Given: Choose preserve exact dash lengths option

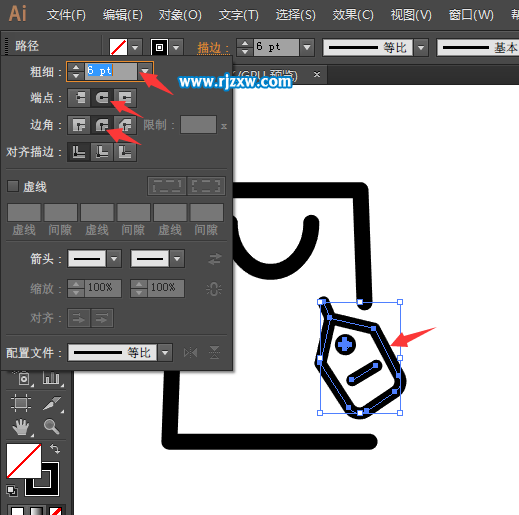Looking at the screenshot, I should (x=167, y=186).
